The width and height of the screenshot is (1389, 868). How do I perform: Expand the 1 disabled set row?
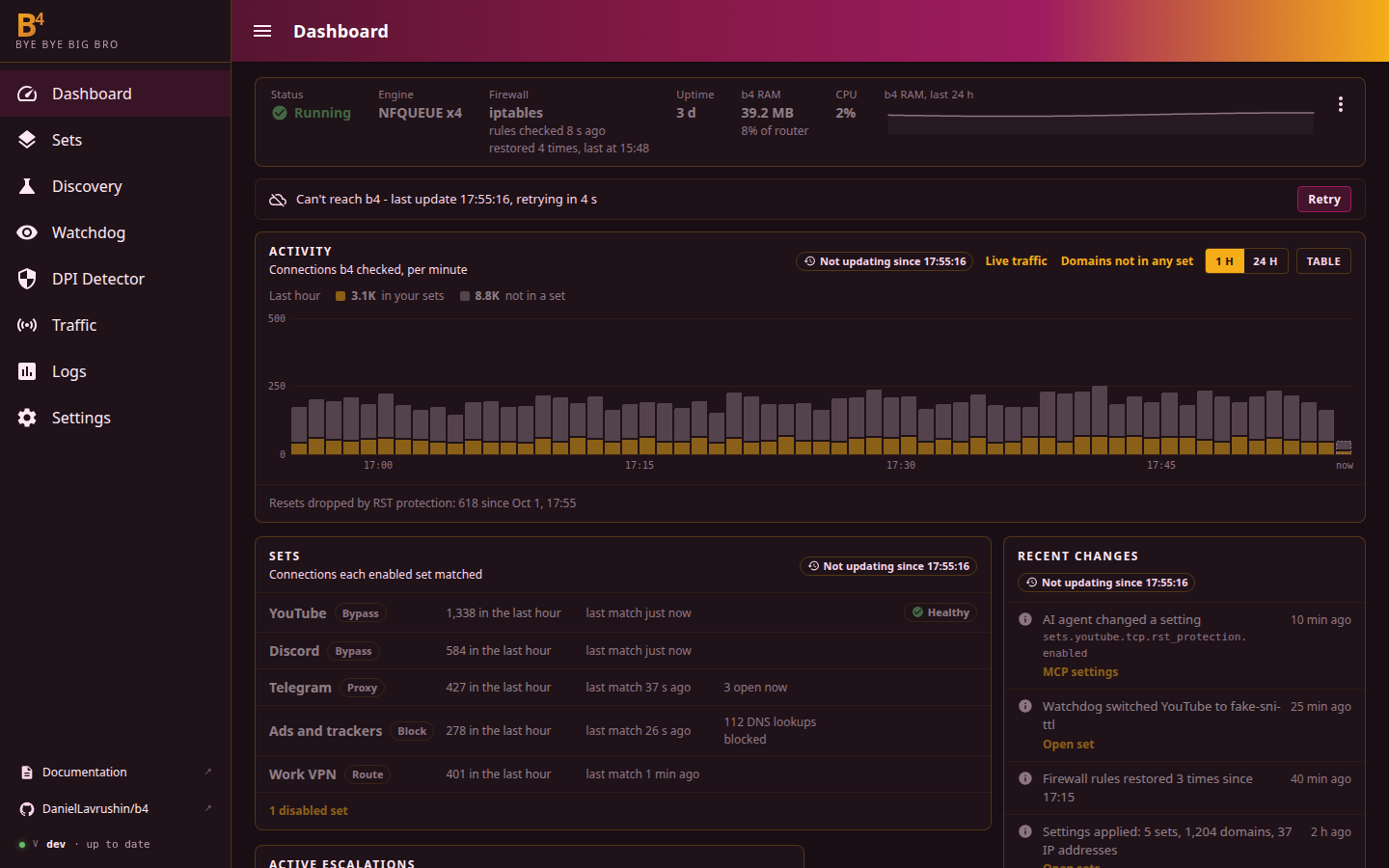point(309,811)
